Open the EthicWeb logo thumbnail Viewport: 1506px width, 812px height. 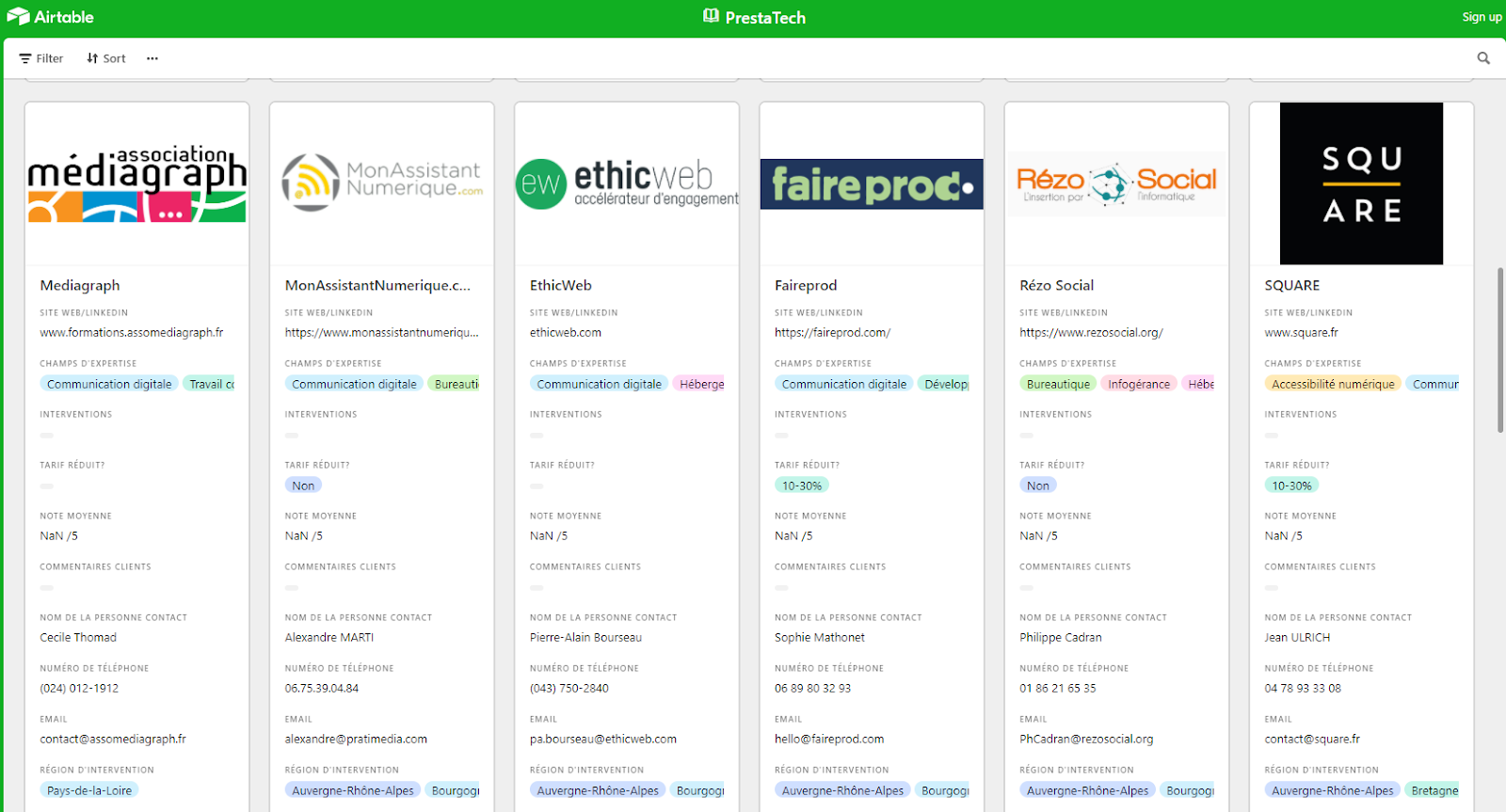coord(627,183)
